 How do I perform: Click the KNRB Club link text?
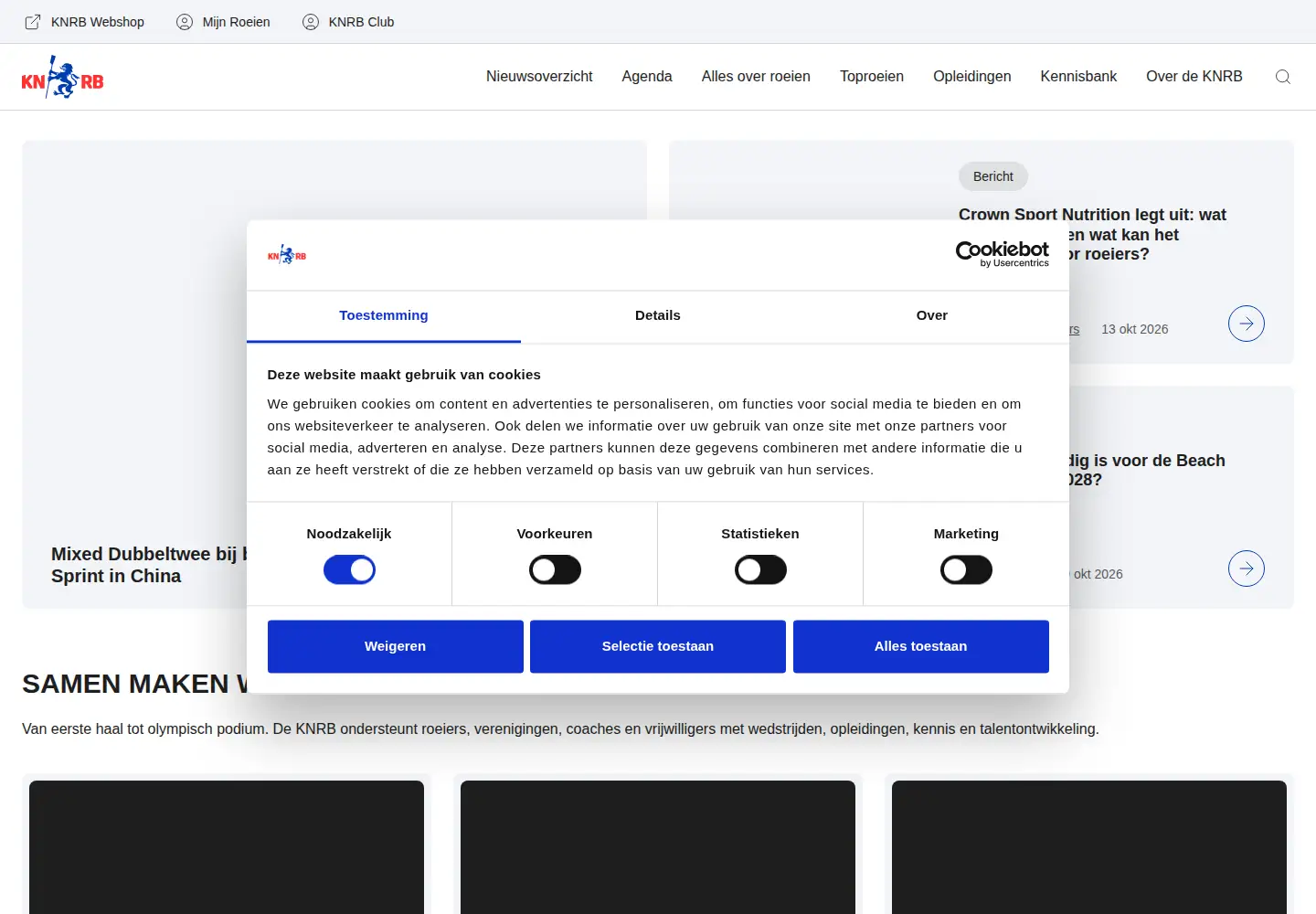362,22
